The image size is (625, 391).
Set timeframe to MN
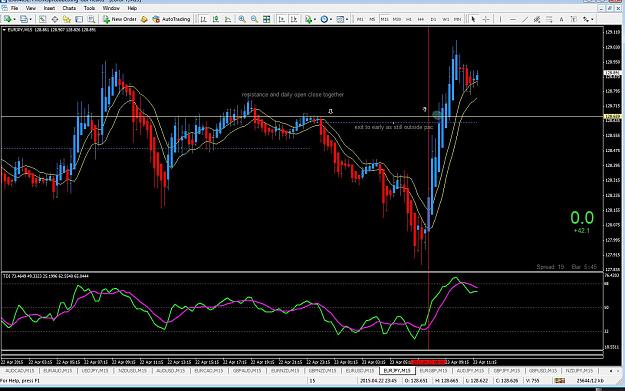coord(458,19)
